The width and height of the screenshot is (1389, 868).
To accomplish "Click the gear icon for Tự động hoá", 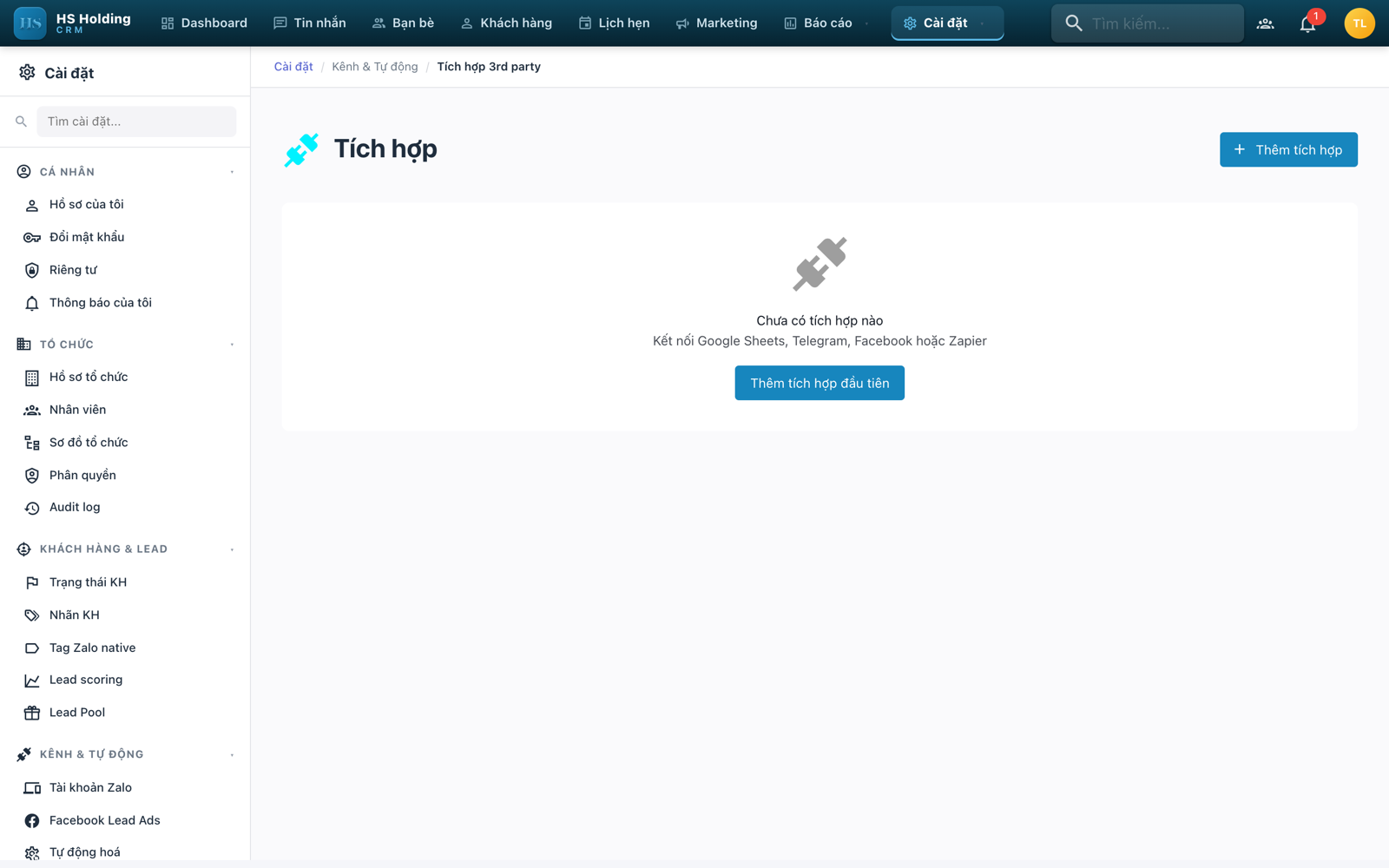I will point(32,853).
